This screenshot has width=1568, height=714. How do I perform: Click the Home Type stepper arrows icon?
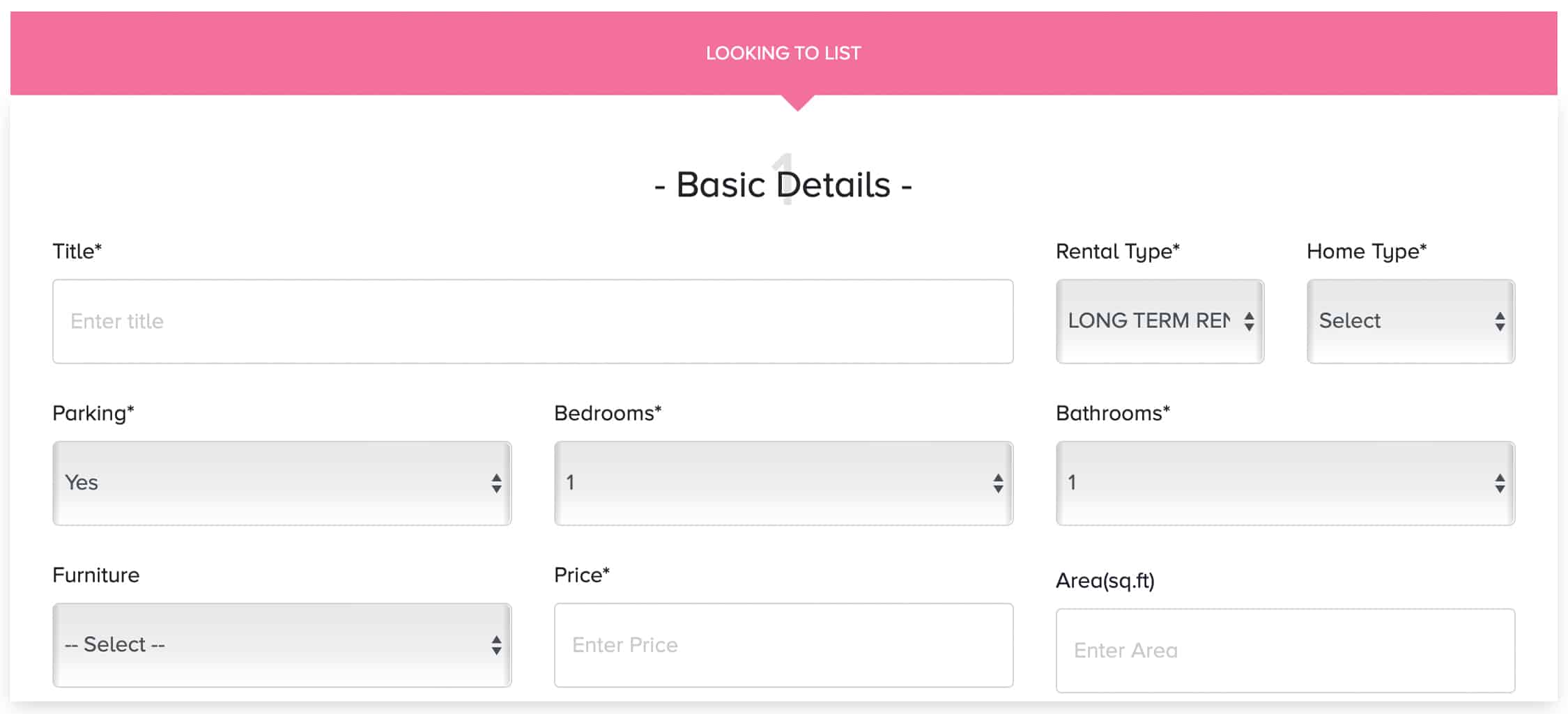tap(1500, 321)
